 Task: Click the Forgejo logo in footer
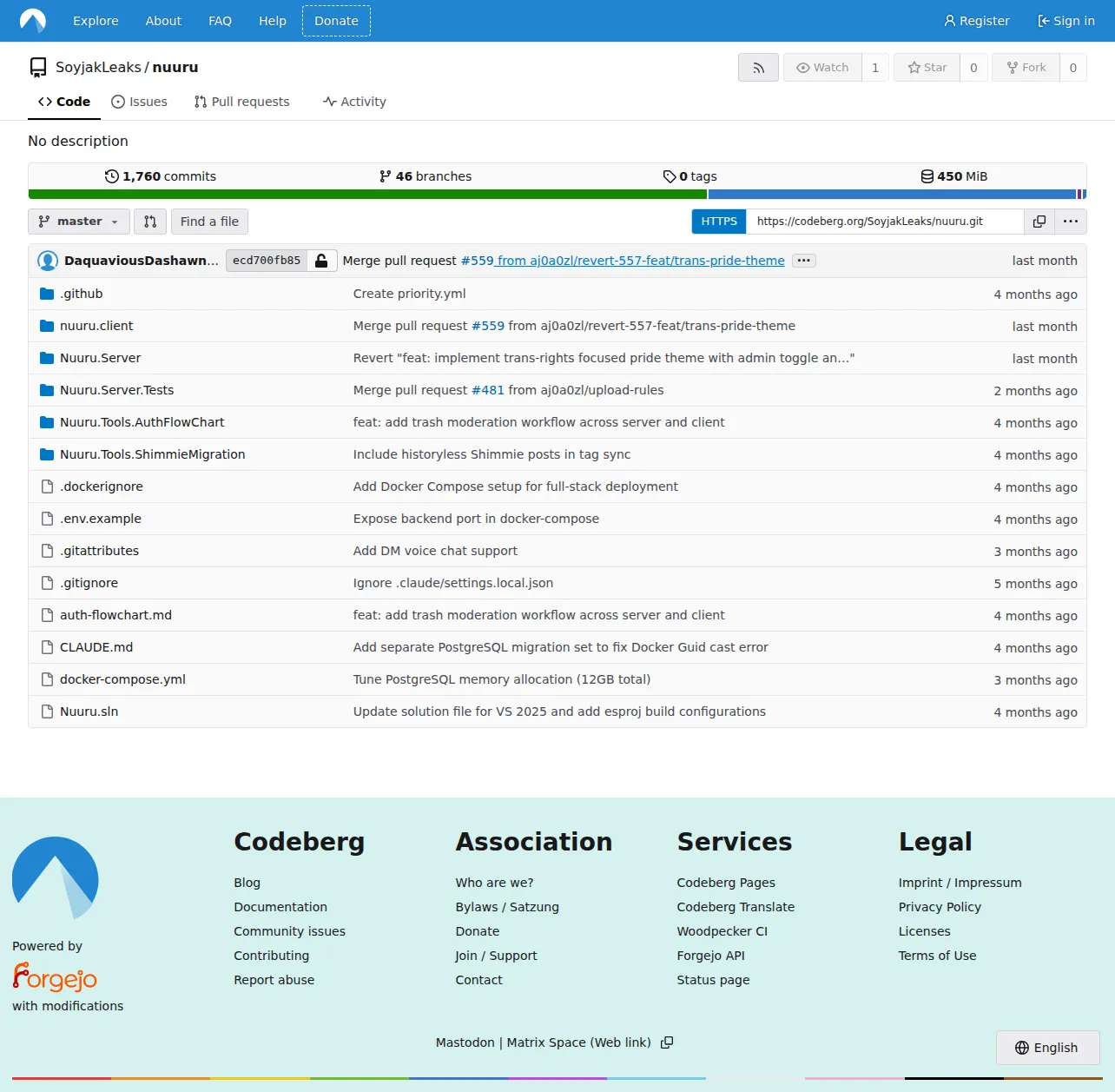click(55, 977)
